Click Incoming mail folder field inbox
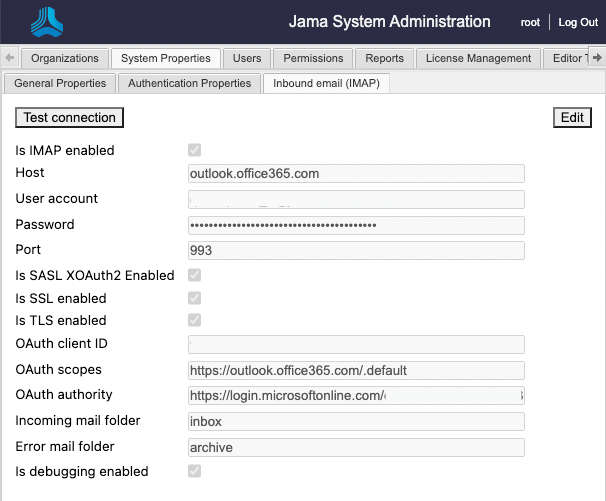 pos(356,421)
